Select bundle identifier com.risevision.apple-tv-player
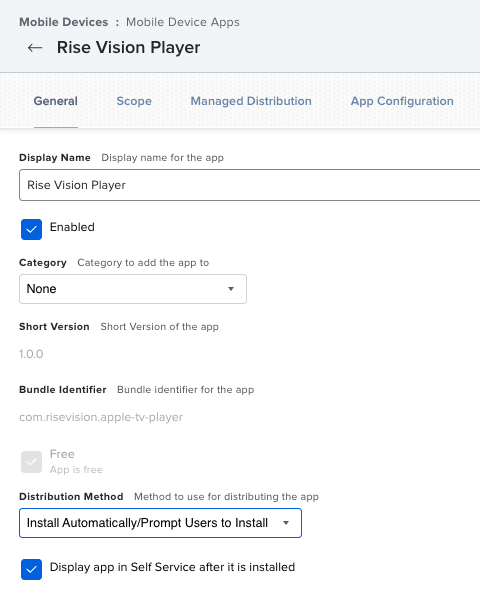 pyautogui.click(x=101, y=417)
